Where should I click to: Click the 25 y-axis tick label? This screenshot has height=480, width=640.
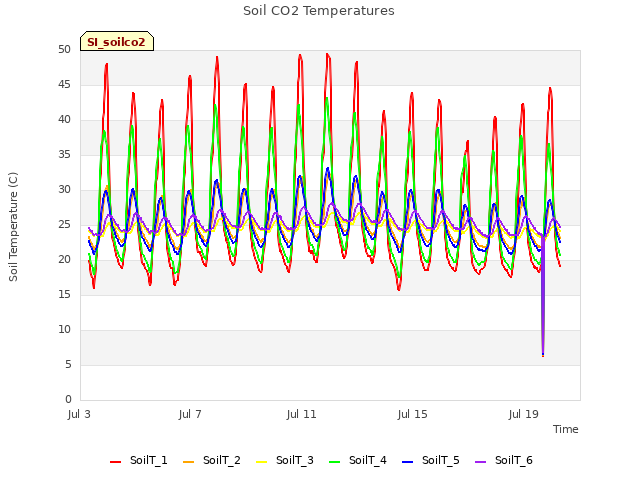pos(64,224)
